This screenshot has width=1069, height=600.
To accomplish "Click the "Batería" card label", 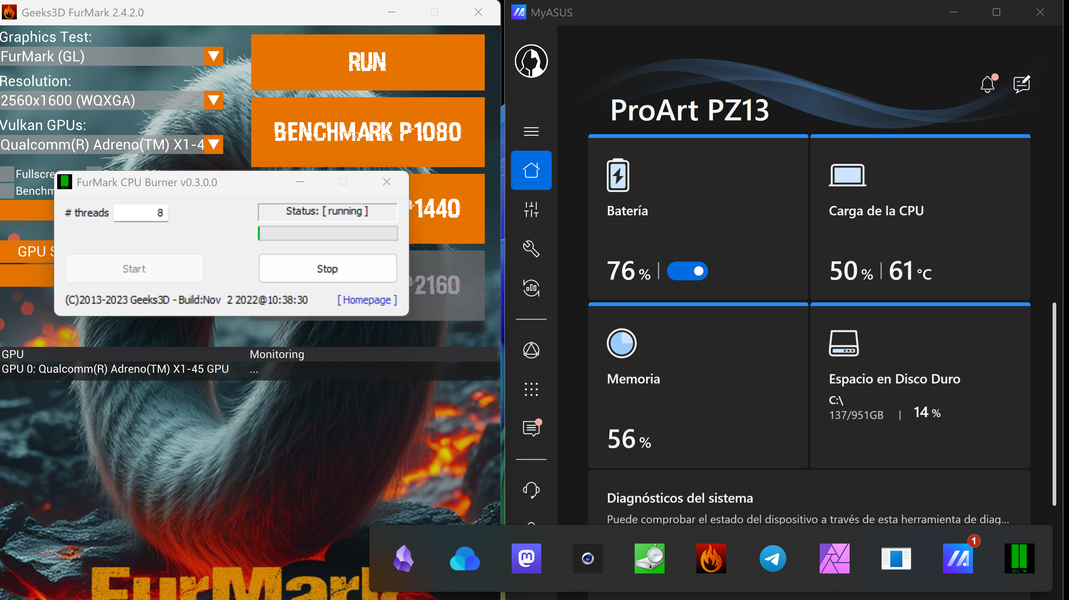I will coord(627,211).
